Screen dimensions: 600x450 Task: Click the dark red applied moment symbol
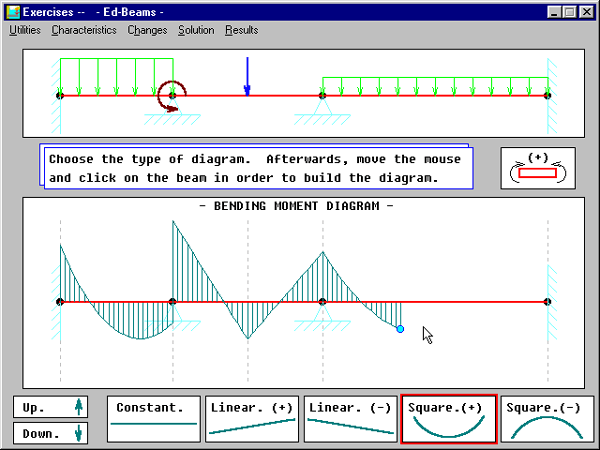click(x=172, y=96)
